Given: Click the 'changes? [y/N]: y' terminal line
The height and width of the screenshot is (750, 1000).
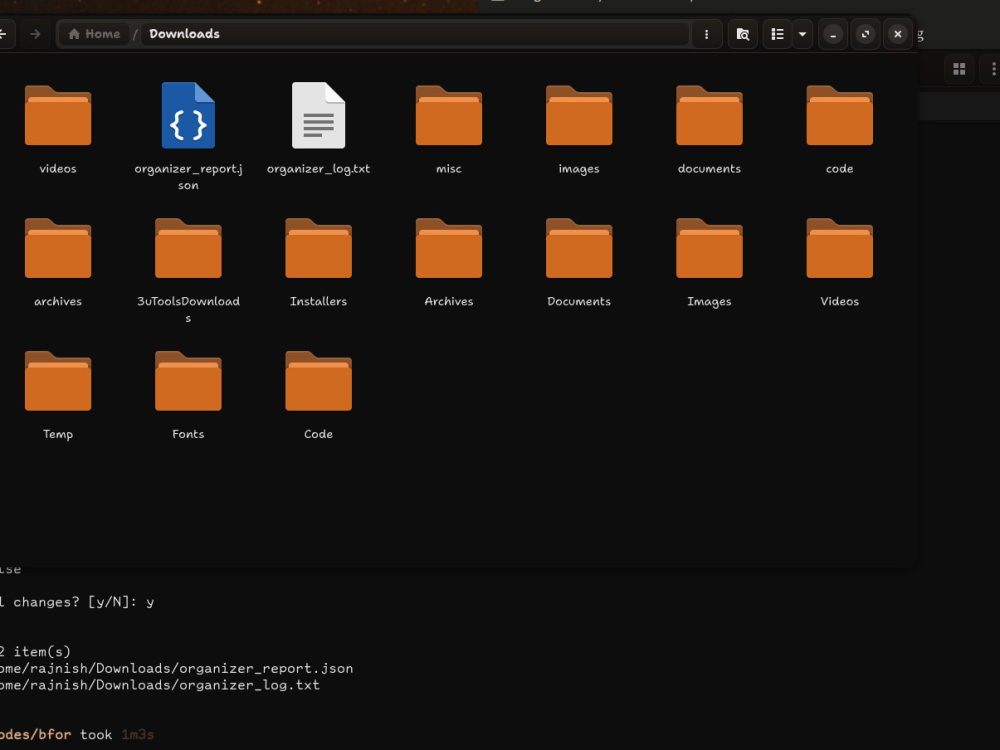Looking at the screenshot, I should [x=84, y=602].
